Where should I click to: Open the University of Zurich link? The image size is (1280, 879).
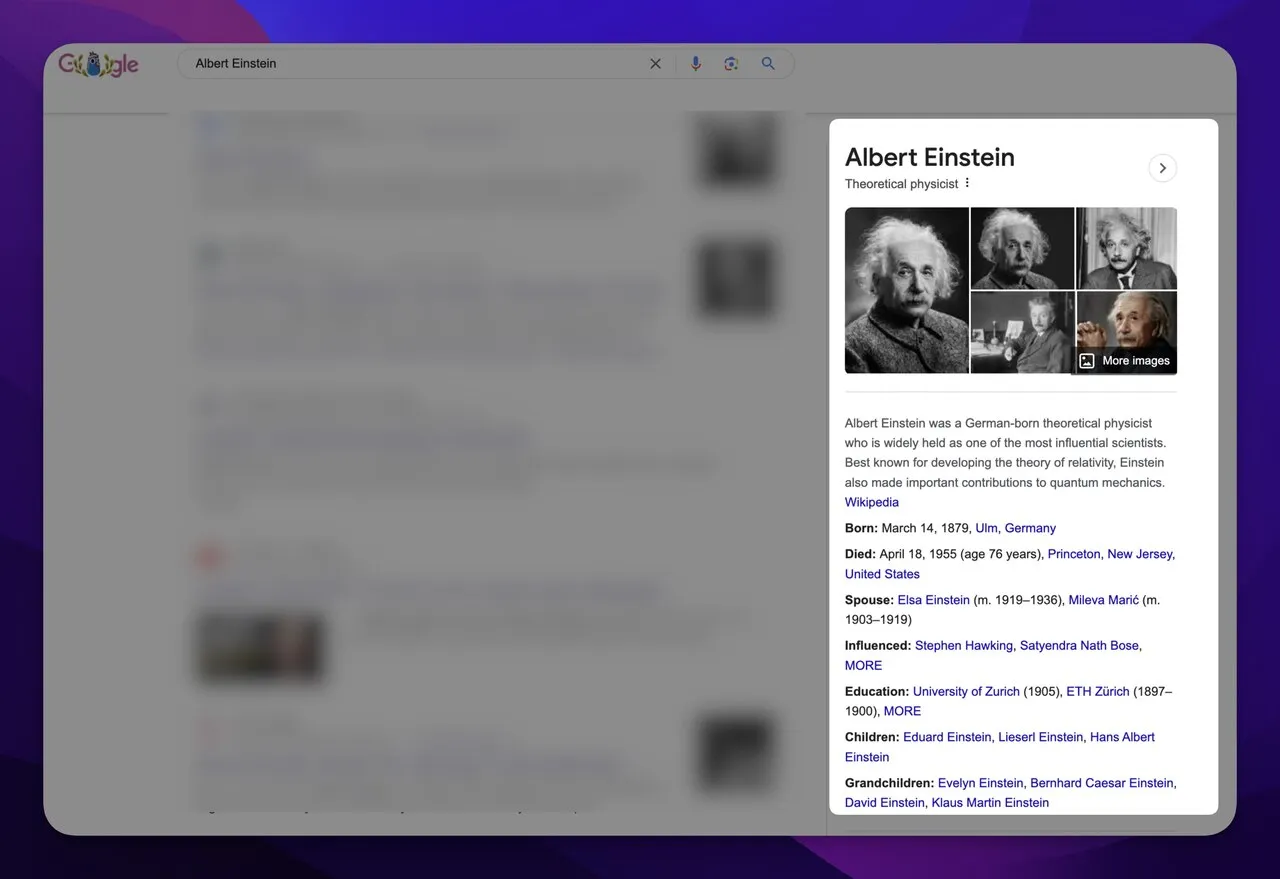(966, 692)
